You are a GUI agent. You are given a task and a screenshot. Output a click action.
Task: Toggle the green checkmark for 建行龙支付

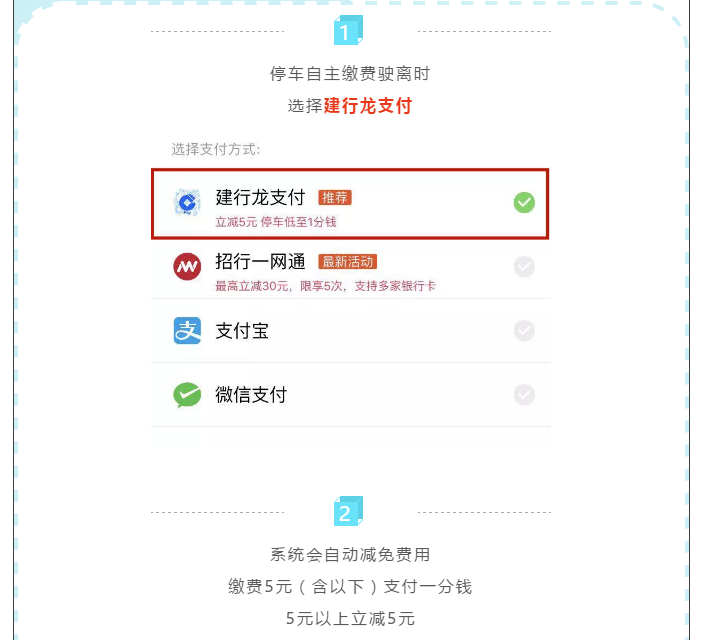[x=524, y=203]
